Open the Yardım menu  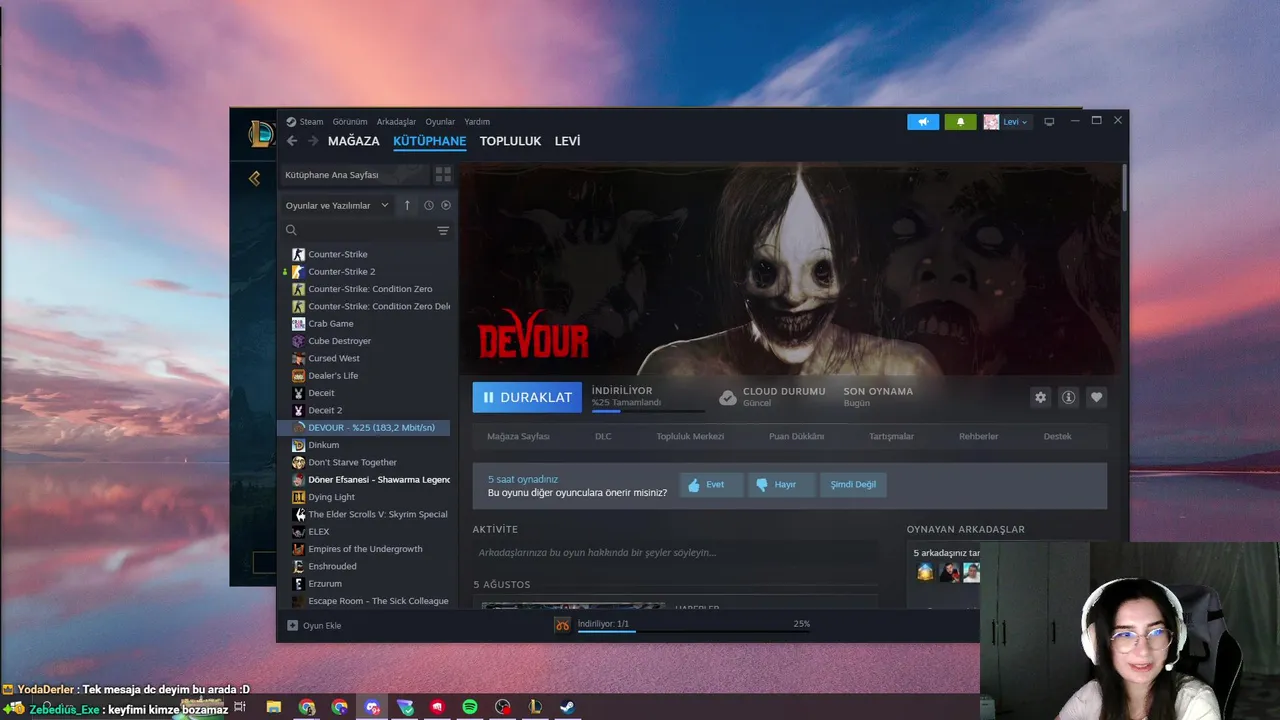477,122
